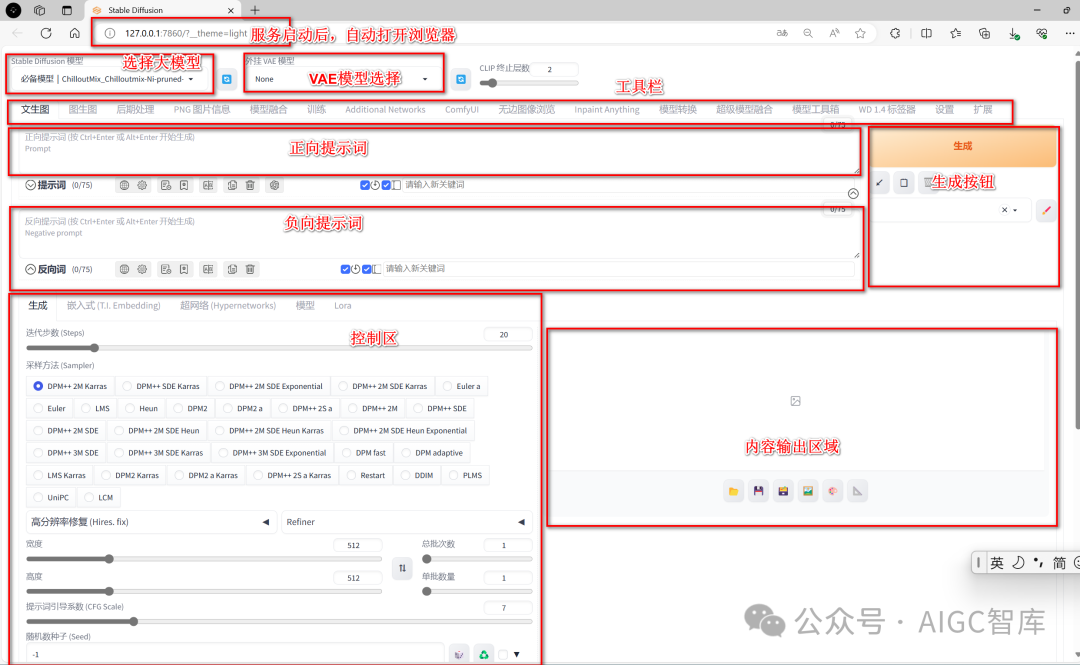Collapse the 反向词 panel chevron
This screenshot has height=665, width=1080.
(30, 269)
